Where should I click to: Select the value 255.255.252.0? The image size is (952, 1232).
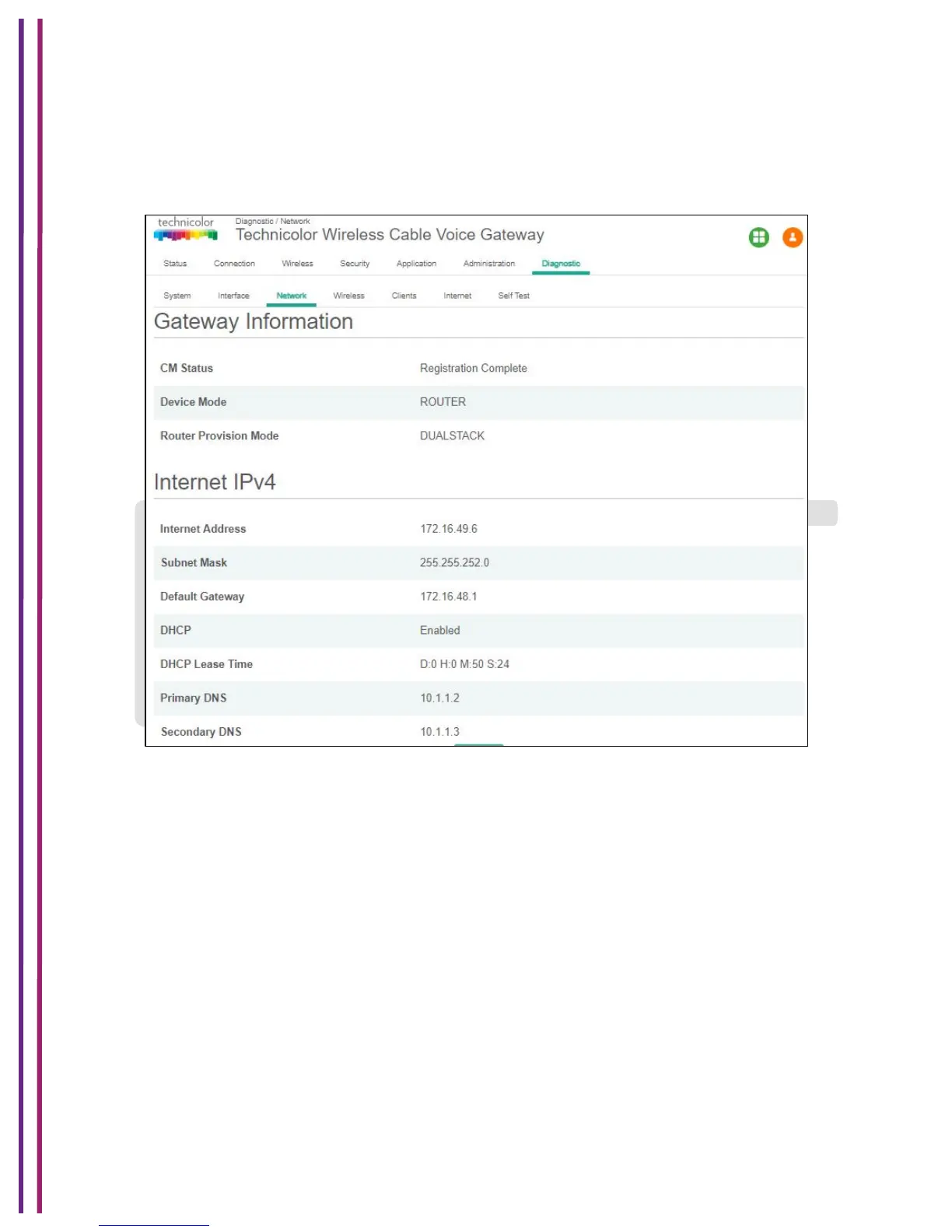click(454, 563)
